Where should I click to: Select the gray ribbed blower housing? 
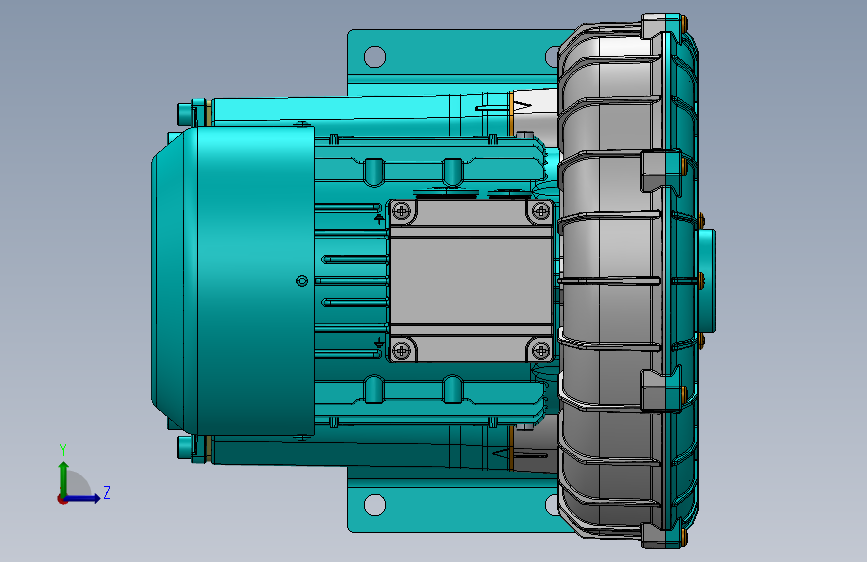(x=611, y=281)
